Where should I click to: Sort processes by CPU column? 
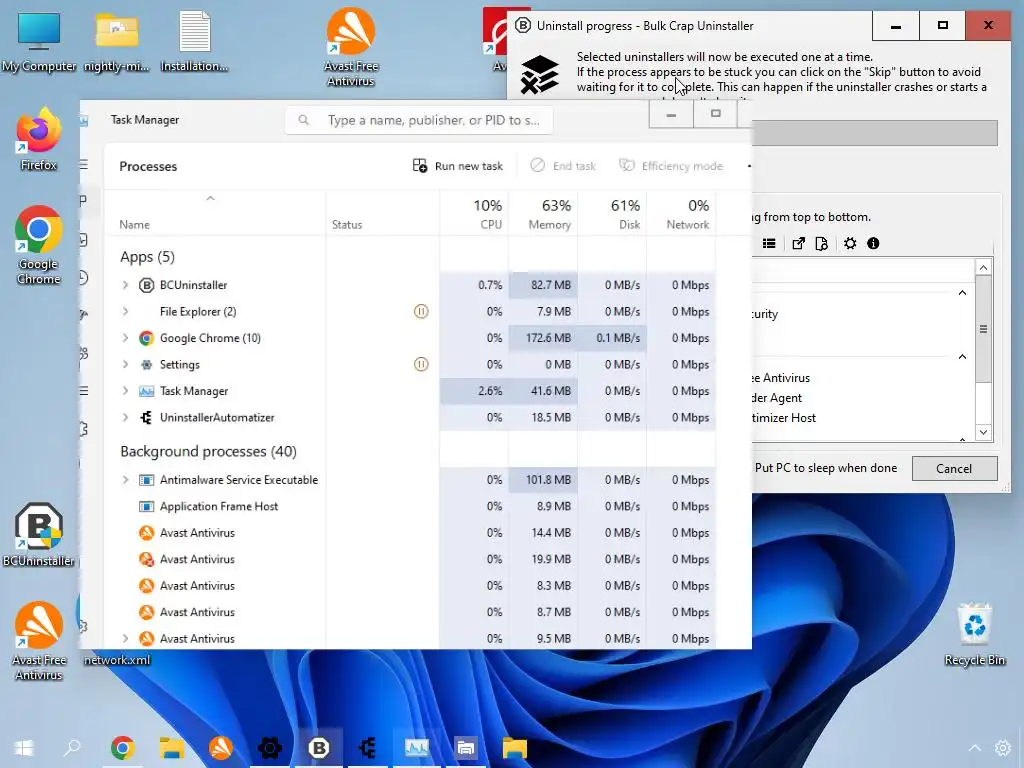(x=474, y=214)
